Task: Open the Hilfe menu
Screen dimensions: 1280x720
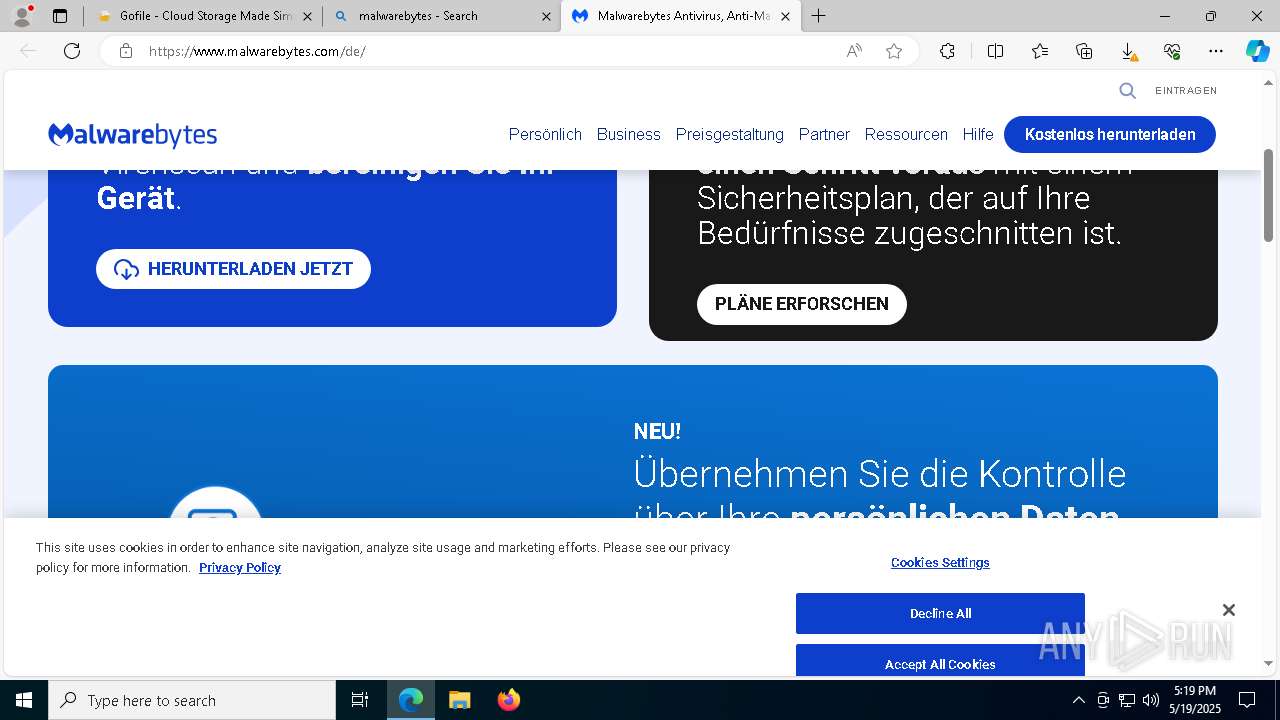Action: pyautogui.click(x=978, y=134)
